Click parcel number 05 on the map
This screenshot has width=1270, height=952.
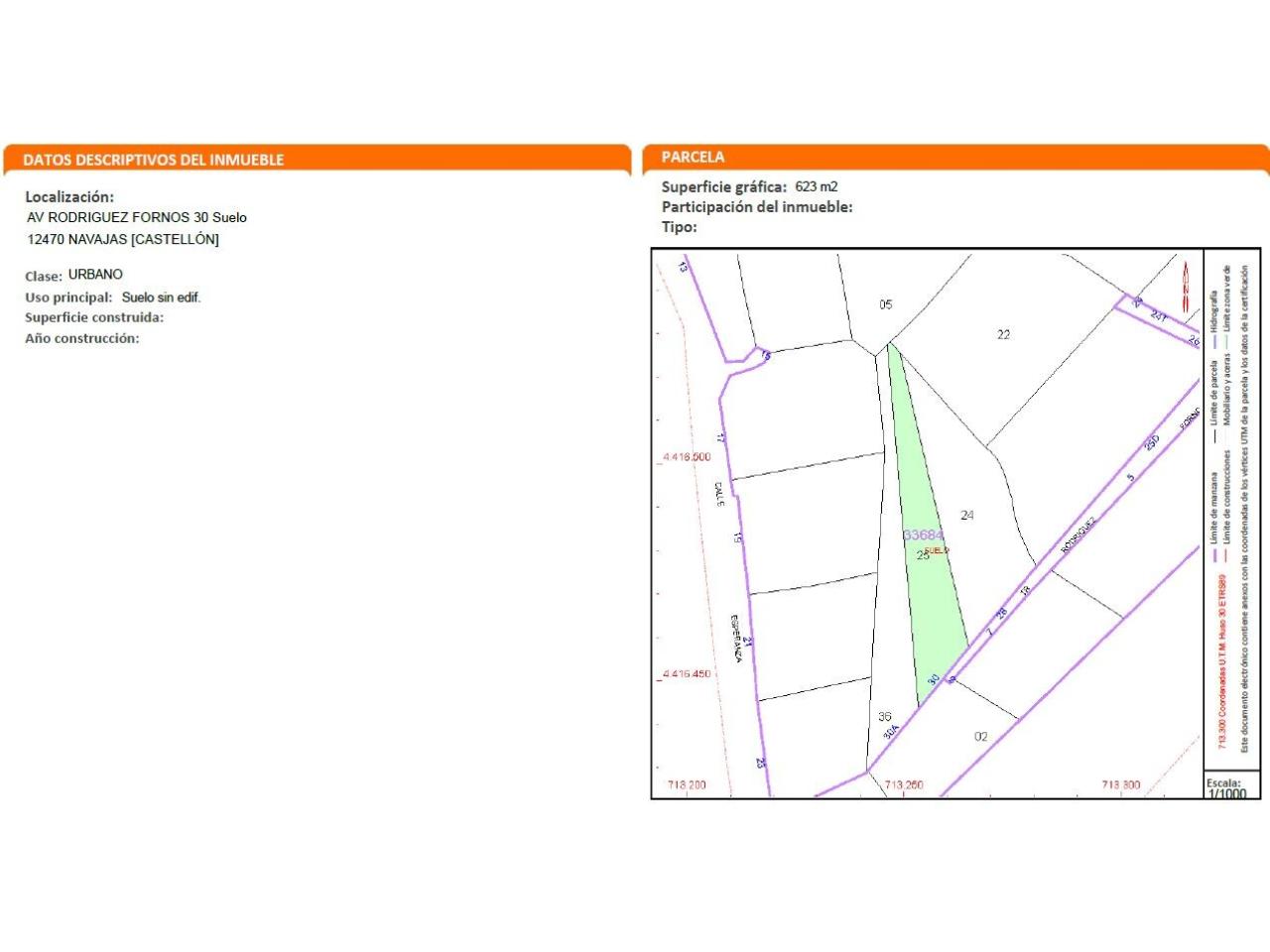point(886,304)
